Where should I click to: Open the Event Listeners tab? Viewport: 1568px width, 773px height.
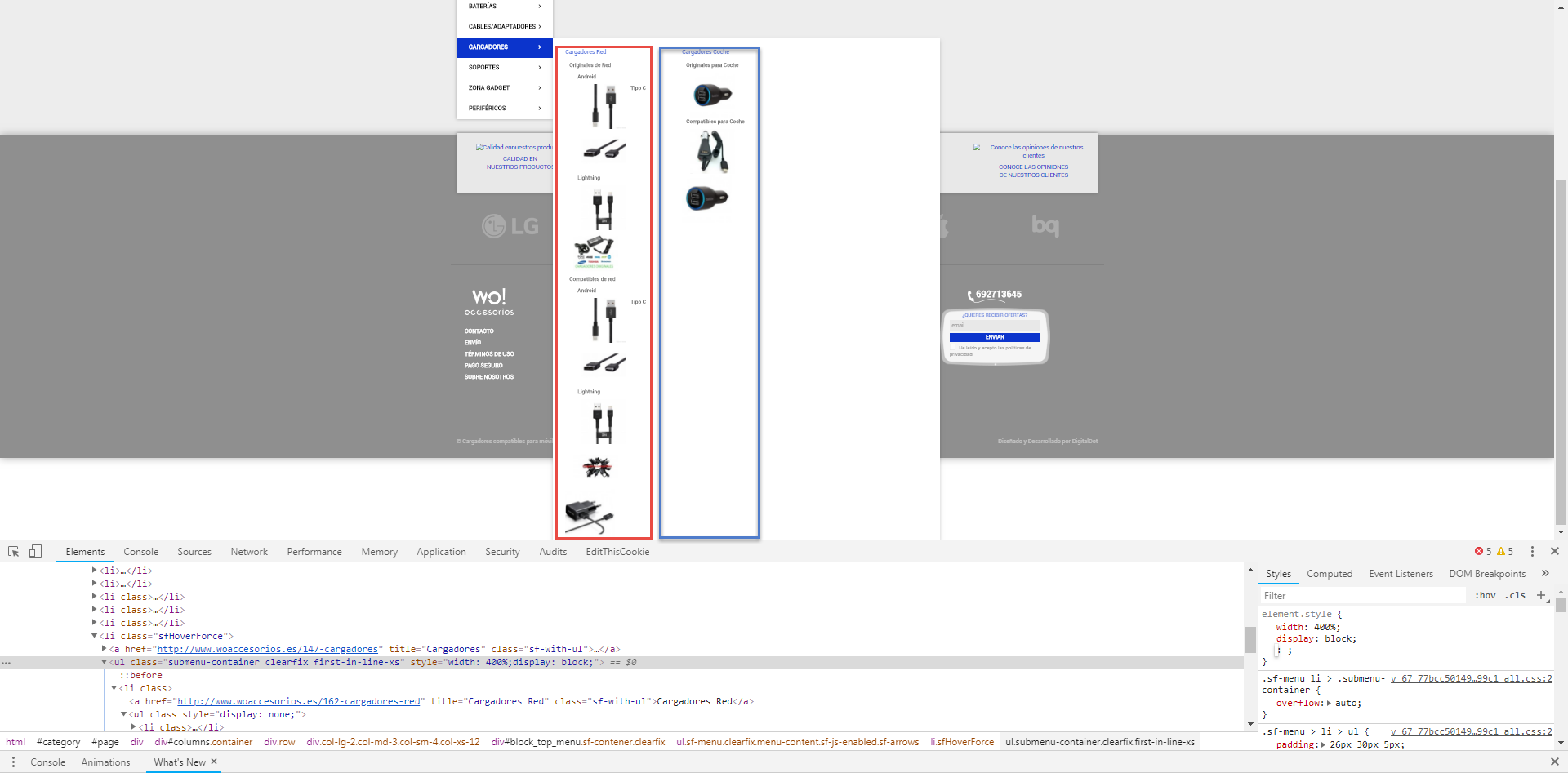click(x=1401, y=574)
